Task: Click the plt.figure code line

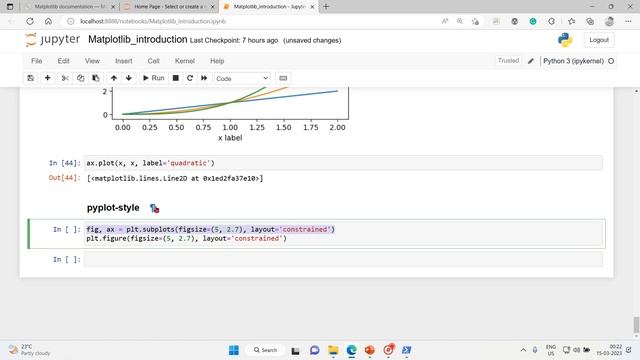Action: tap(186, 238)
